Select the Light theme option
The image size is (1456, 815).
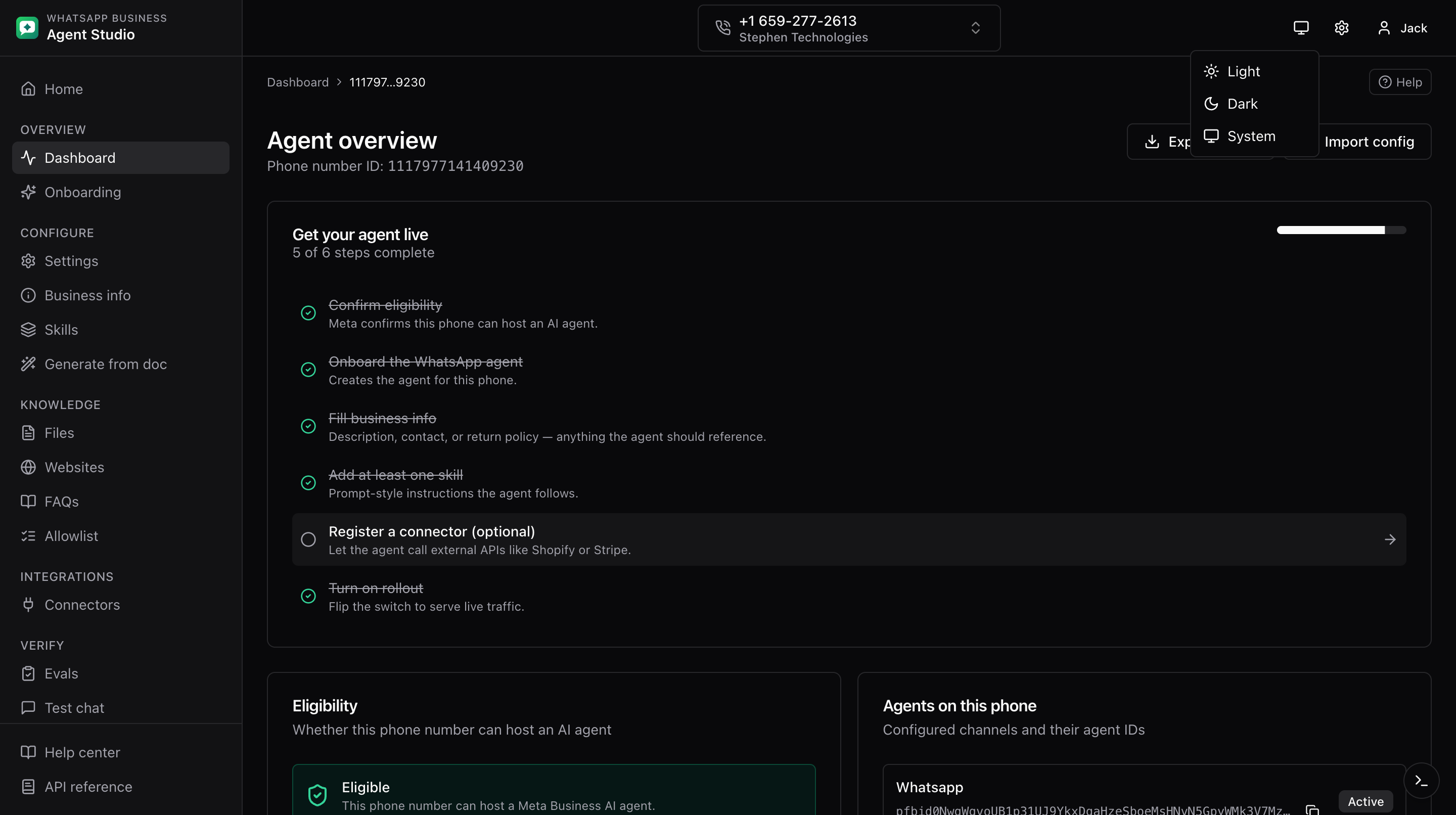tap(1254, 71)
